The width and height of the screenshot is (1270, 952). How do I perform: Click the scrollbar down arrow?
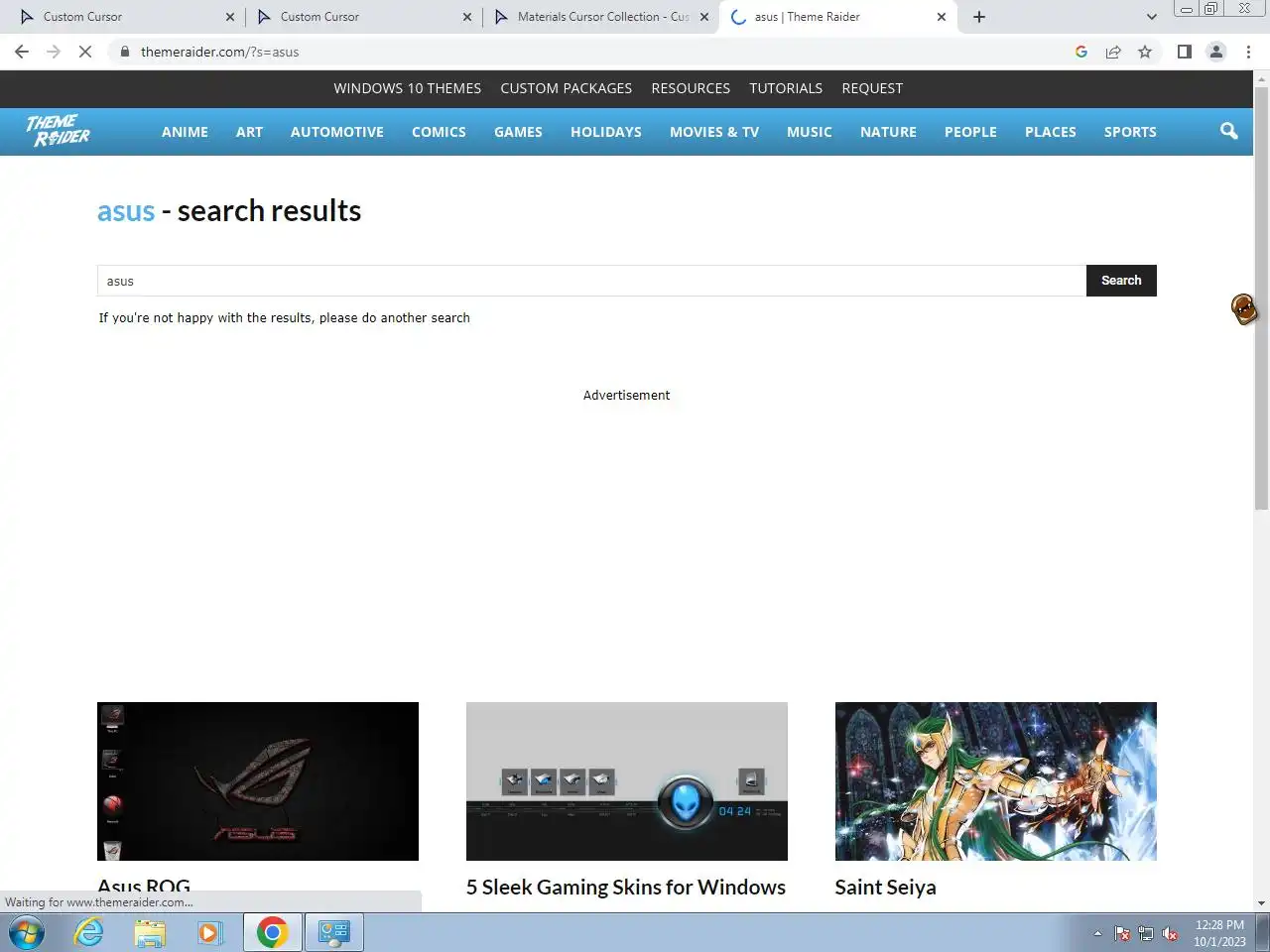coord(1261,903)
